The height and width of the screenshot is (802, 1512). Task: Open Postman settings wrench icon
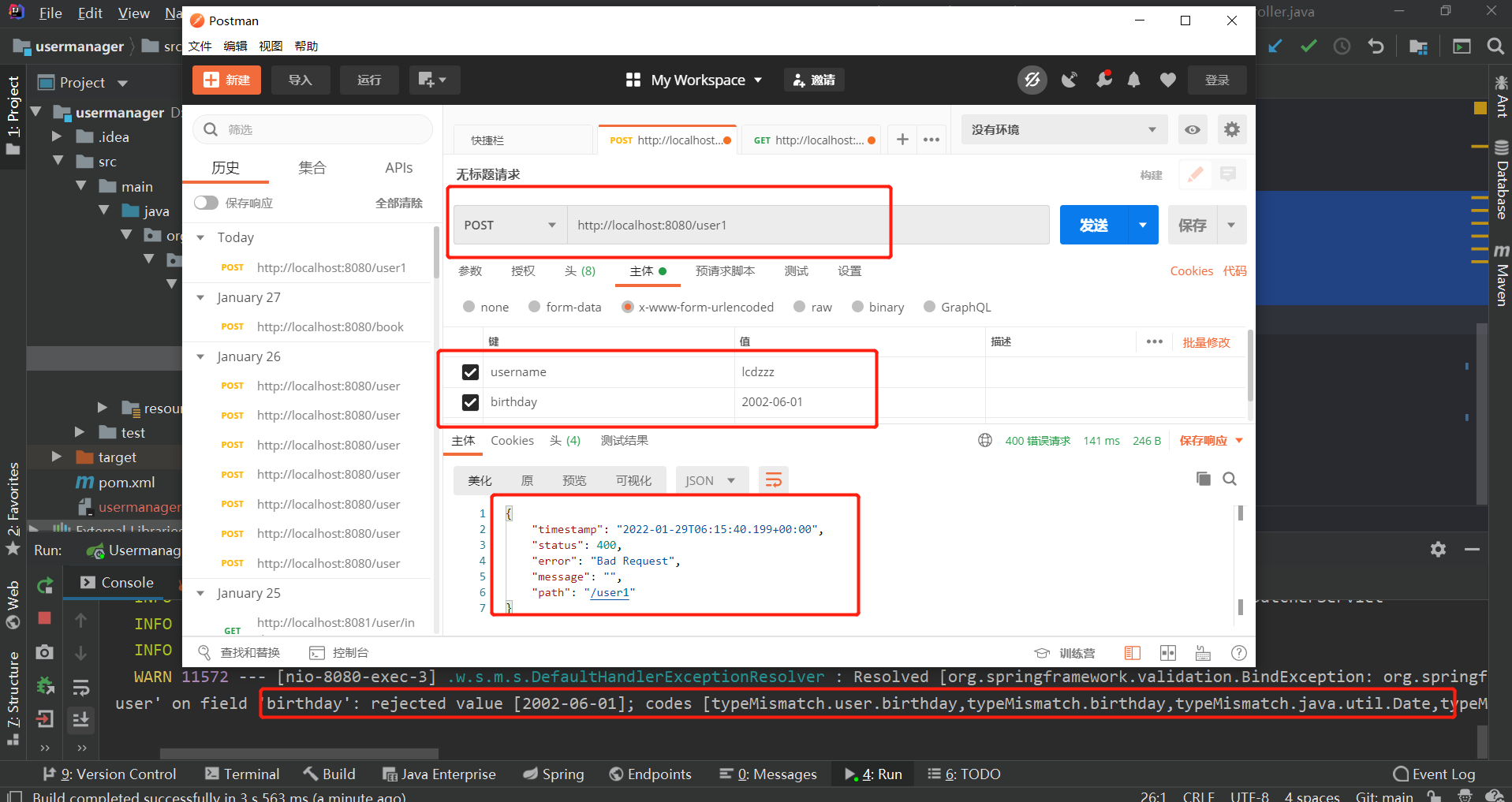point(1104,79)
